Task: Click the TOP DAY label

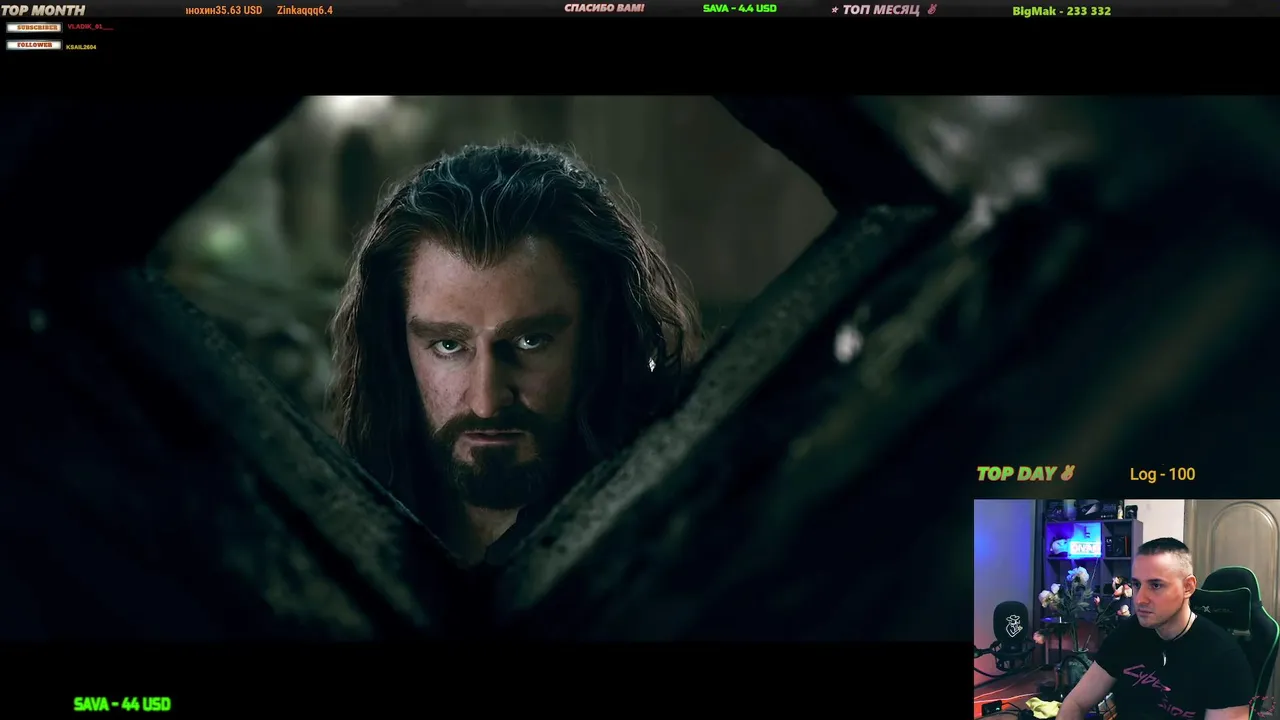Action: (1017, 474)
